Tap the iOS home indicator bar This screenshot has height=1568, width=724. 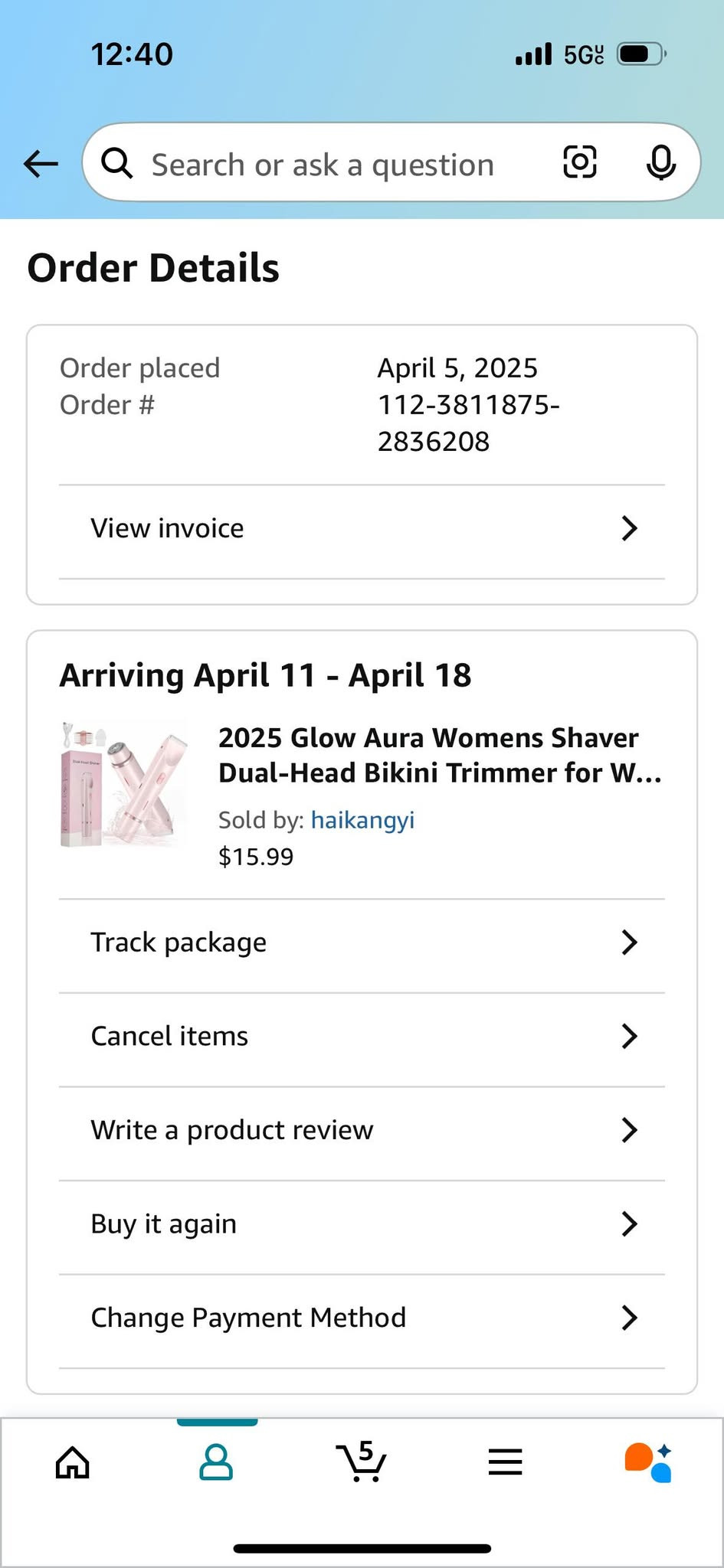[x=362, y=1548]
